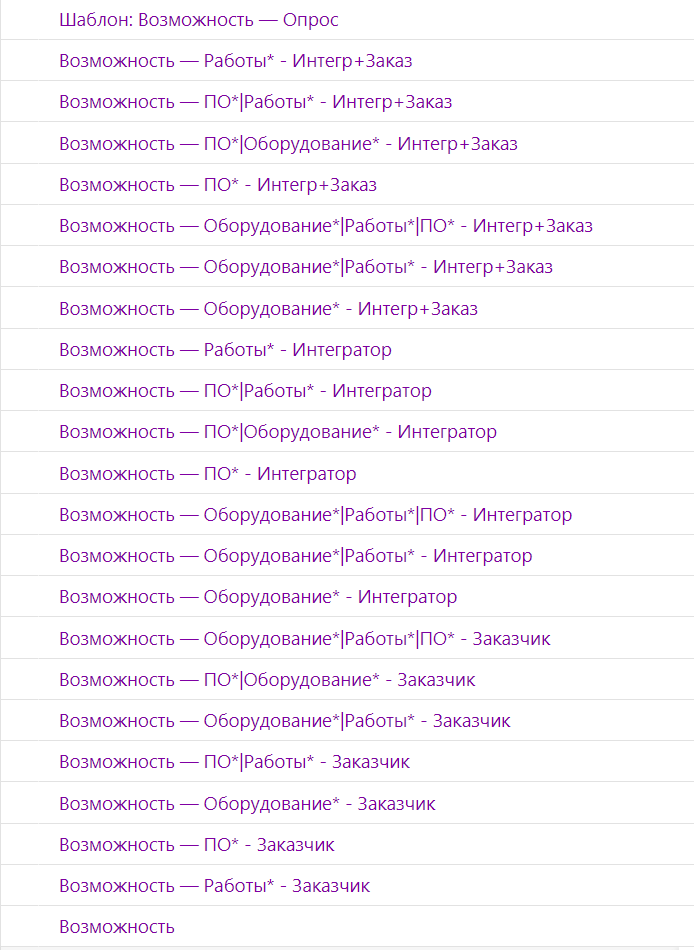This screenshot has width=694, height=950.
Task: Select Оборудование*|Работы* - Интегр+Заказ link
Action: [x=306, y=268]
